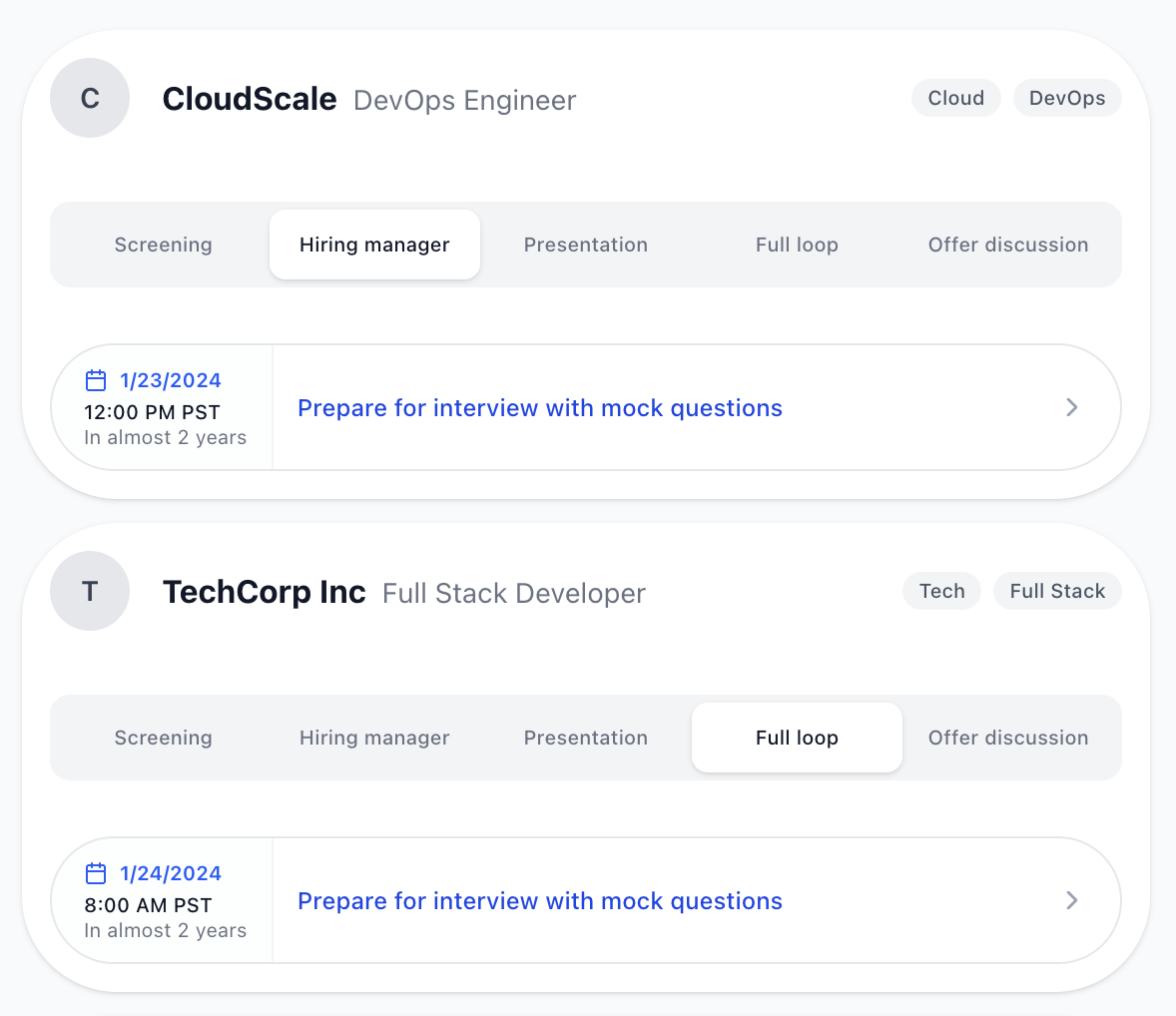The image size is (1176, 1016).
Task: Select Full loop stage for CloudScale
Action: click(x=797, y=245)
